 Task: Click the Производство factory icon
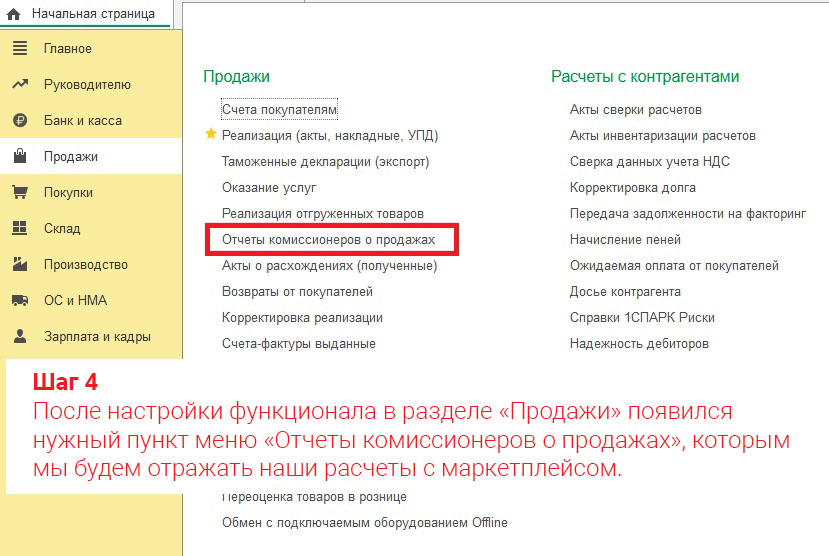[x=20, y=264]
